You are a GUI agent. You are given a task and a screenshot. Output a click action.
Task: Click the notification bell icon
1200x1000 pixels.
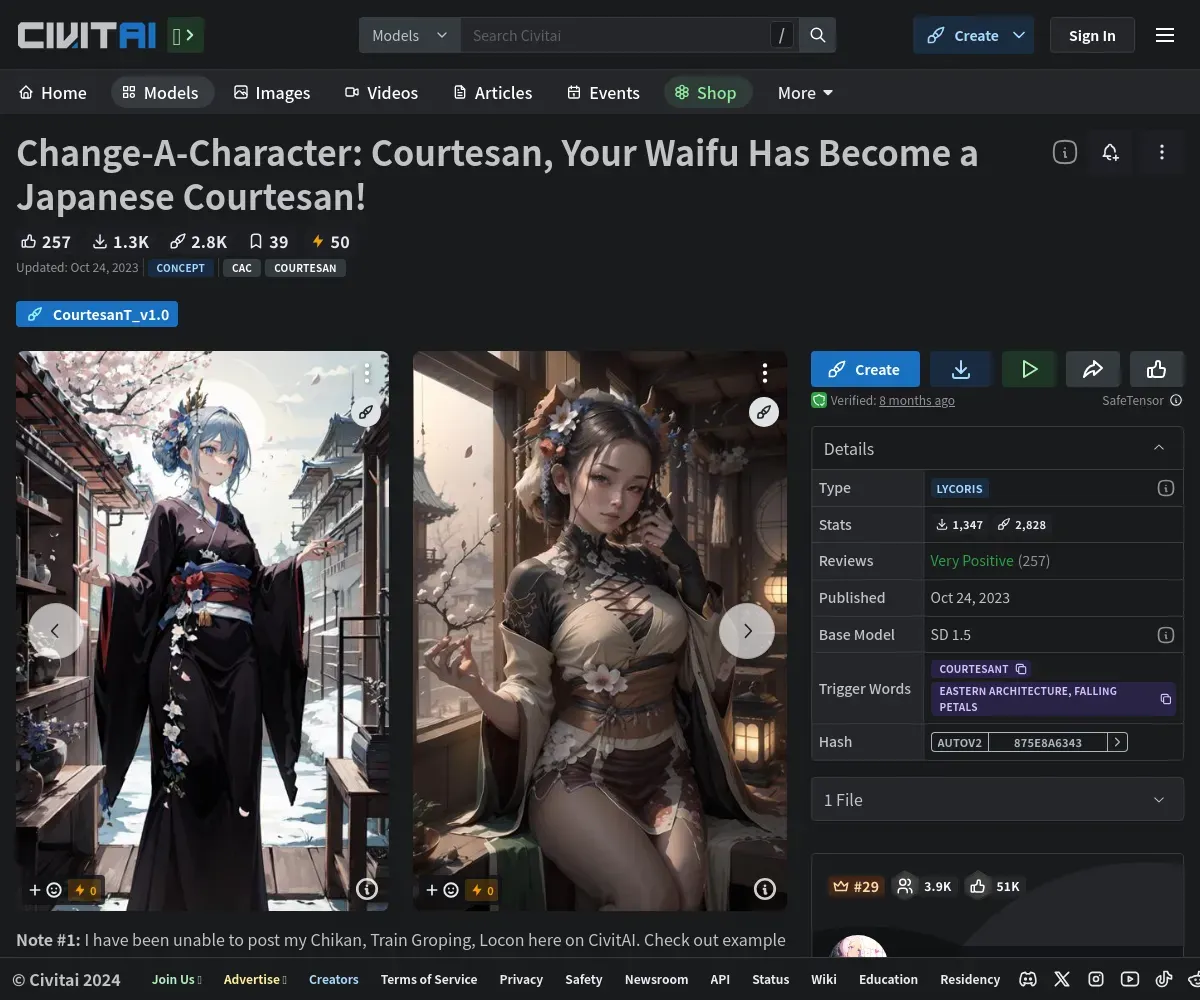point(1110,153)
